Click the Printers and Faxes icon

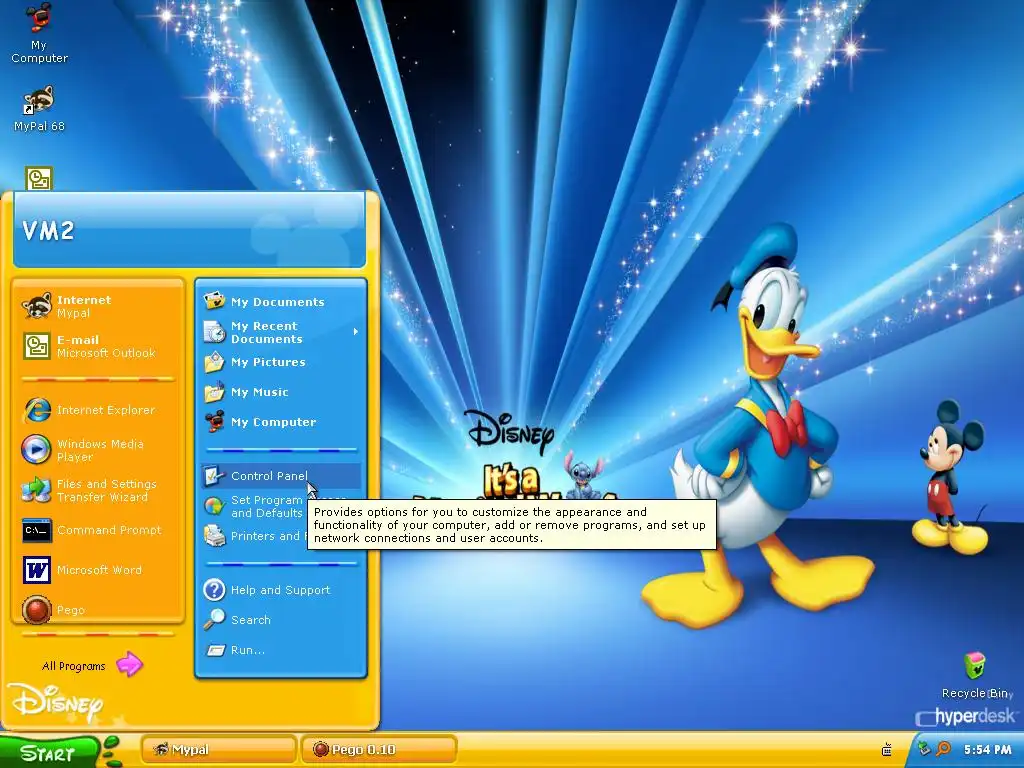(x=214, y=536)
